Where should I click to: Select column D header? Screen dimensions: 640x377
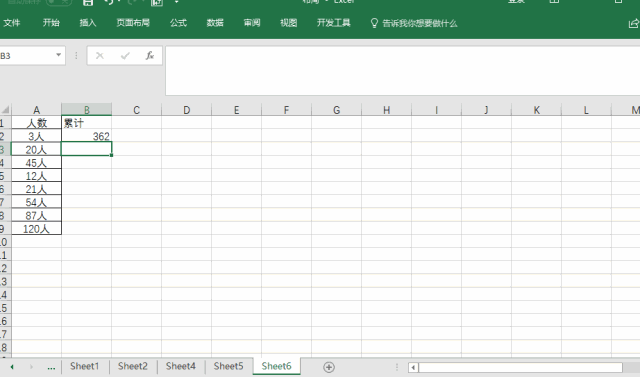pyautogui.click(x=187, y=110)
